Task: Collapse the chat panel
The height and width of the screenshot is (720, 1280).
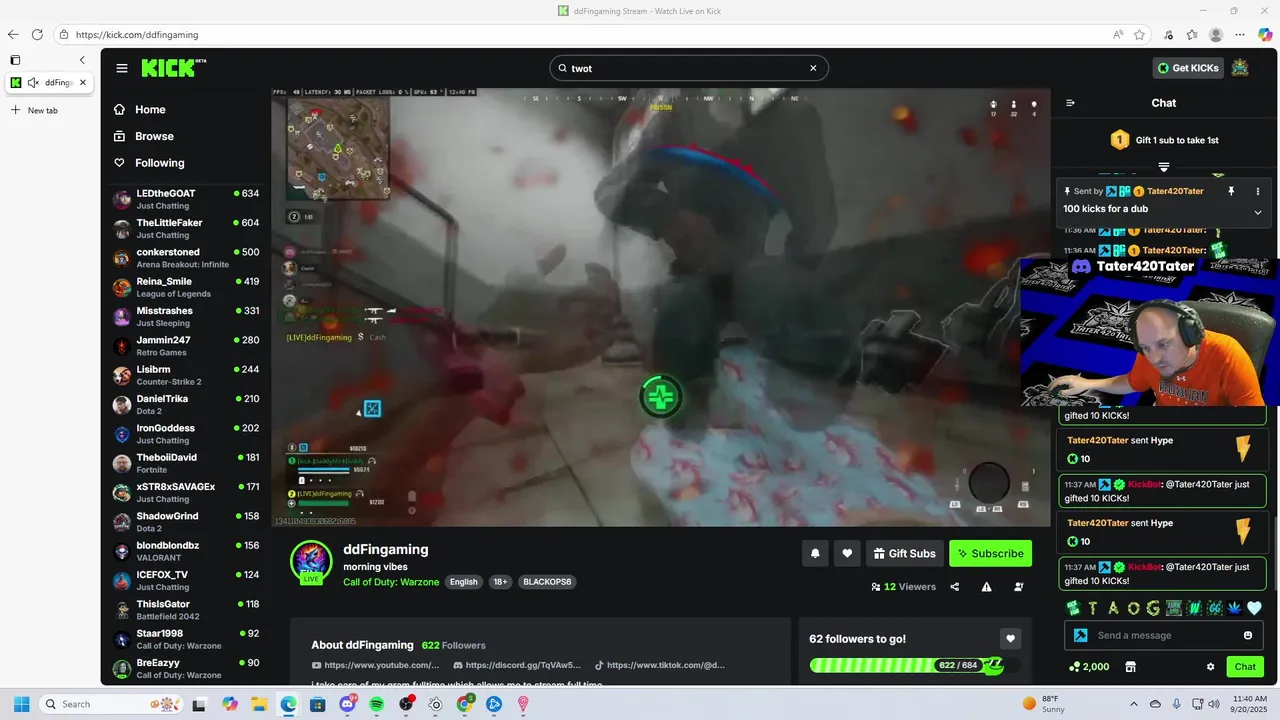Action: click(1070, 103)
